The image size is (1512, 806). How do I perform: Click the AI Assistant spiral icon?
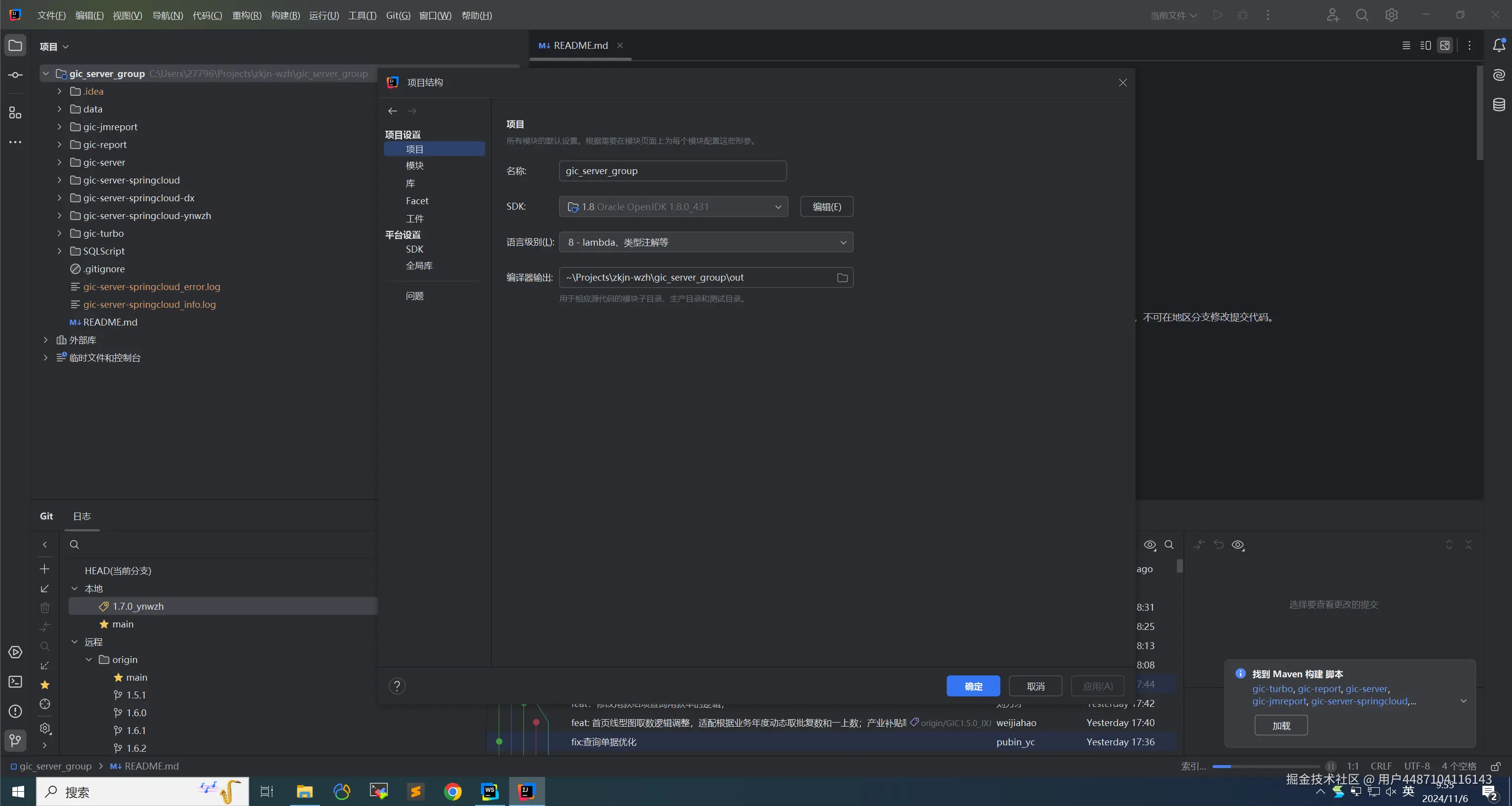(x=1499, y=75)
